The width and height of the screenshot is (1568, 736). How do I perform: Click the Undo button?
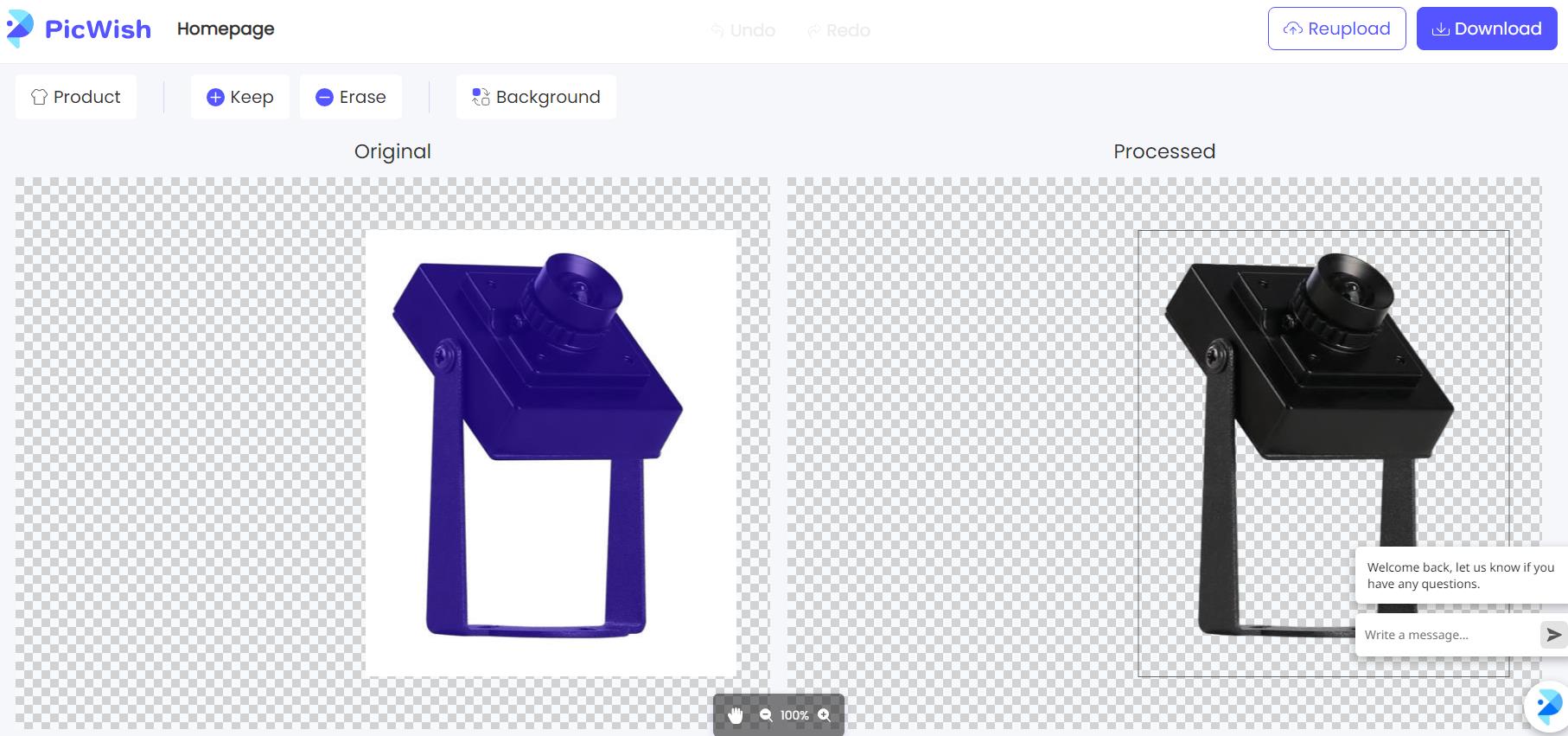click(x=743, y=30)
